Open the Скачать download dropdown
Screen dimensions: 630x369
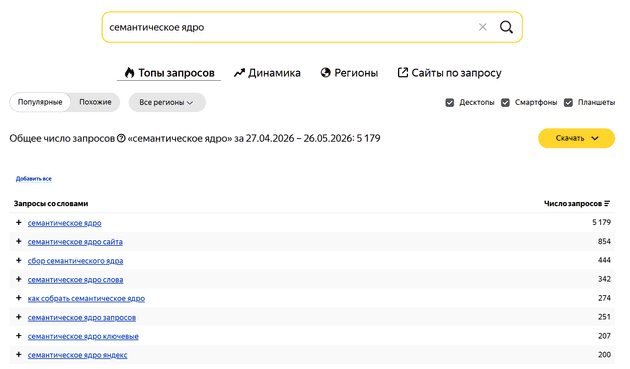[x=577, y=138]
